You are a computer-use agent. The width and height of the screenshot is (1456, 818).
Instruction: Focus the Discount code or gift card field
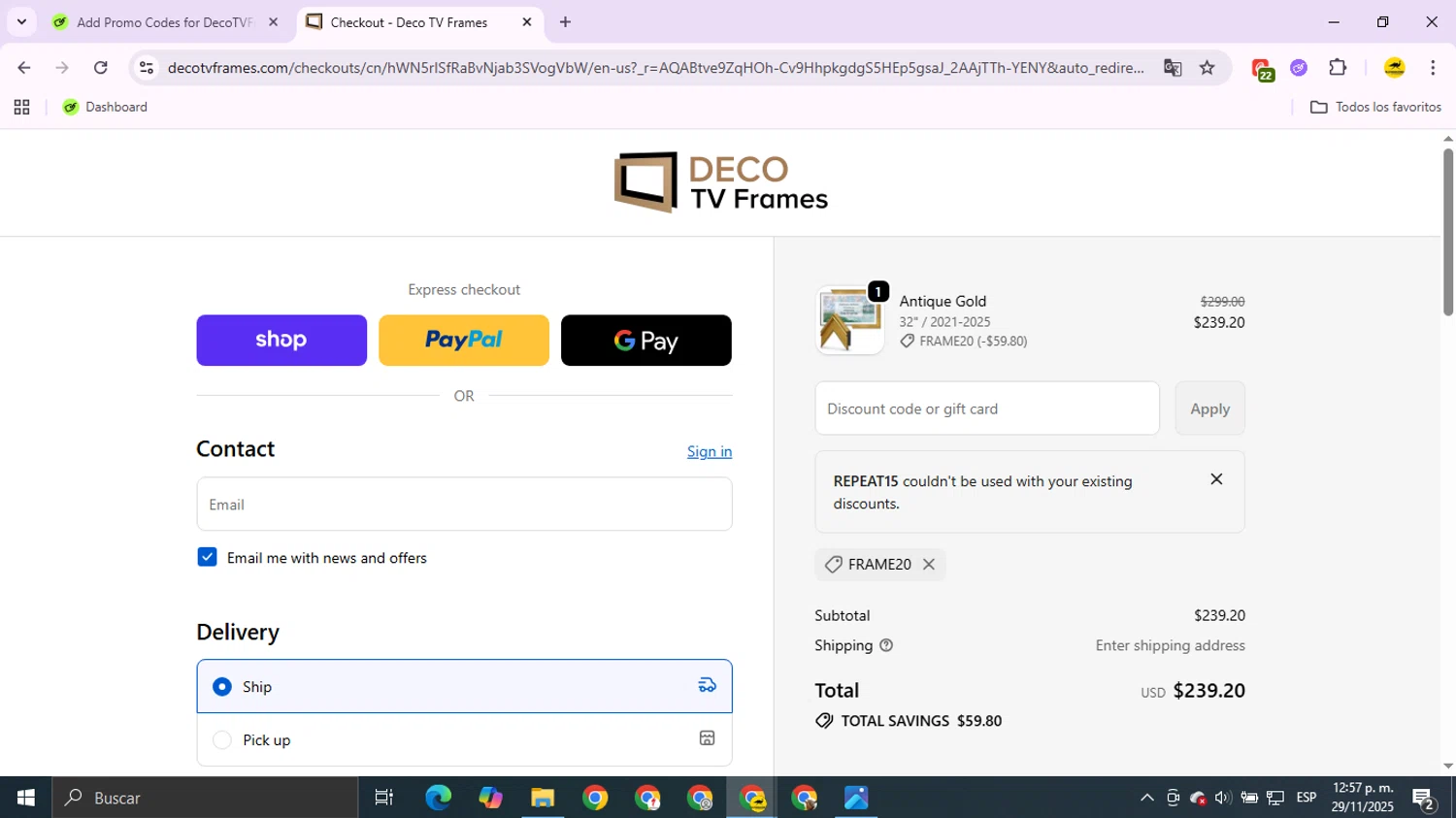click(987, 409)
